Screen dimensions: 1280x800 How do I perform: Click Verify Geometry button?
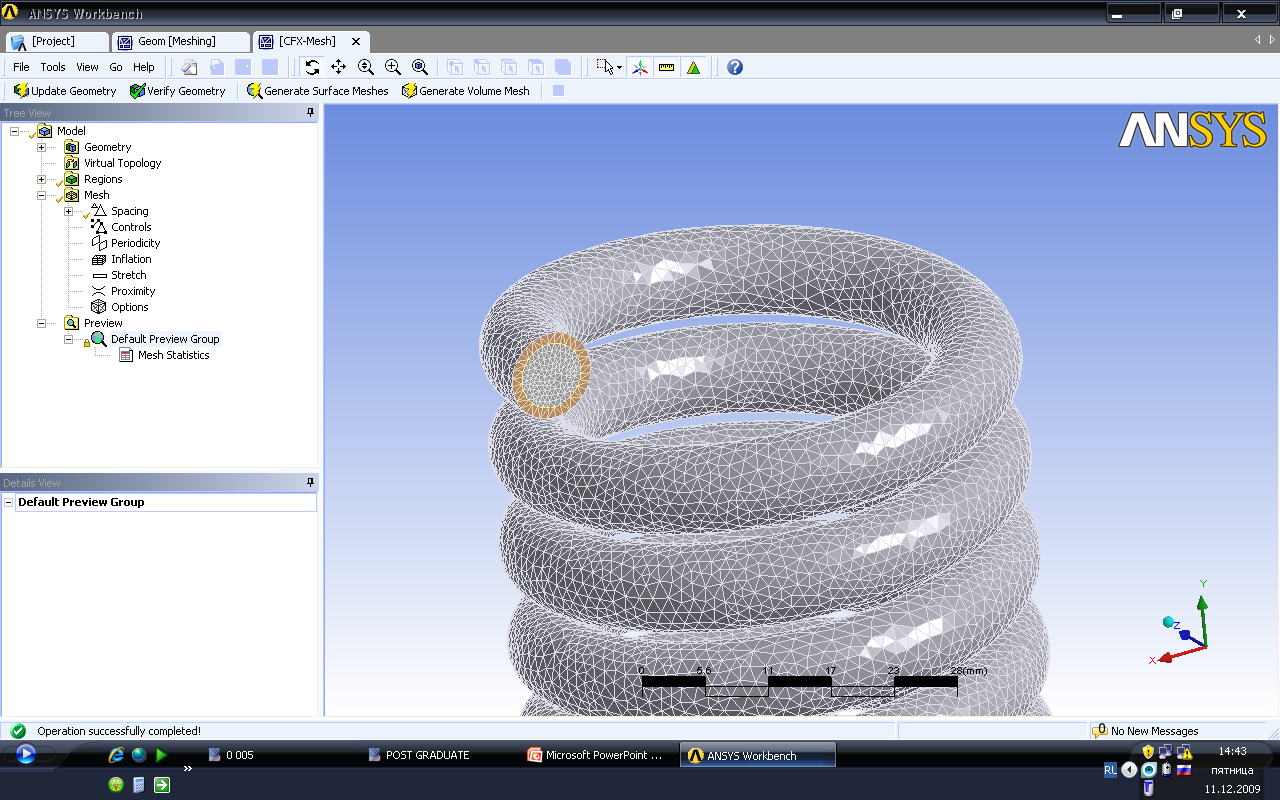tap(178, 91)
